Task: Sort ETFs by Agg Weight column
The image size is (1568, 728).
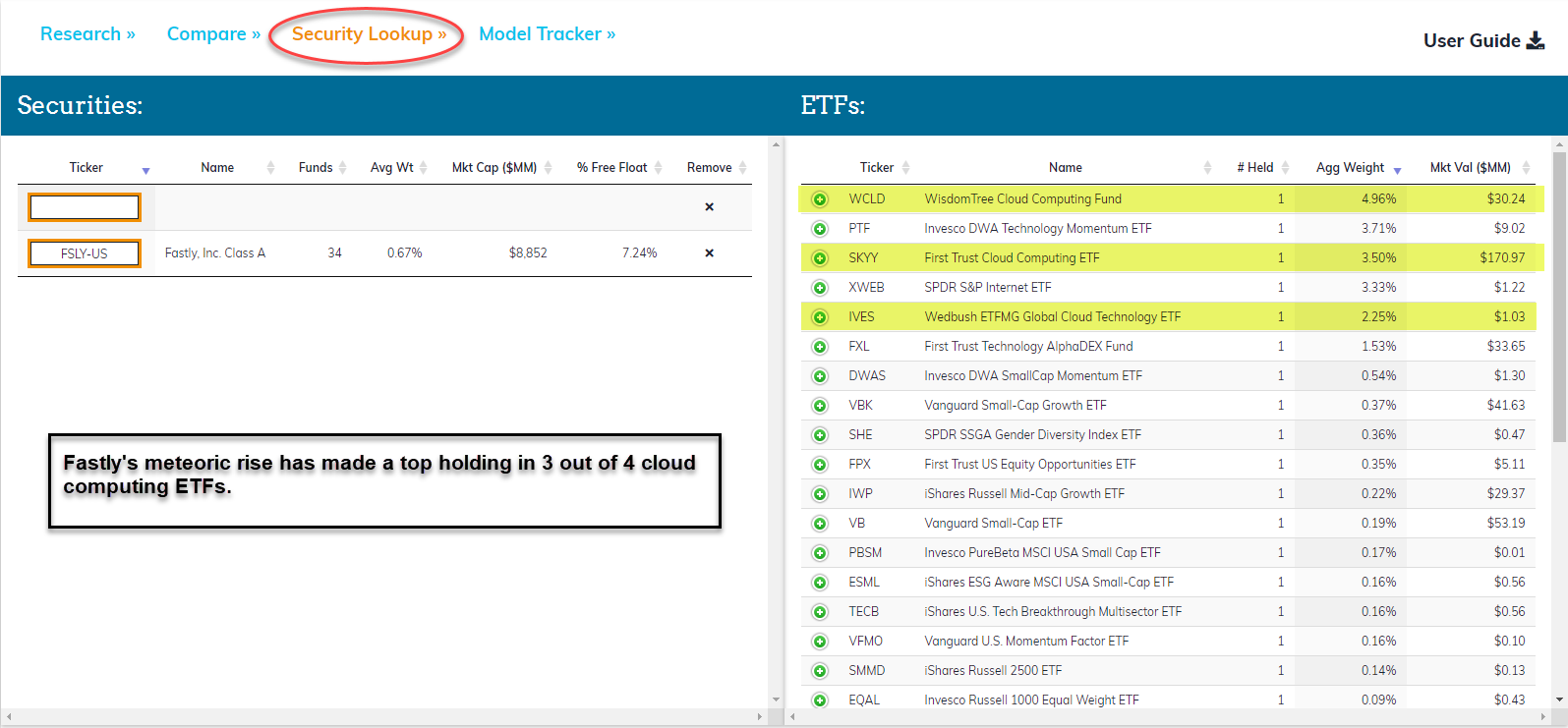Action: pos(1351,168)
